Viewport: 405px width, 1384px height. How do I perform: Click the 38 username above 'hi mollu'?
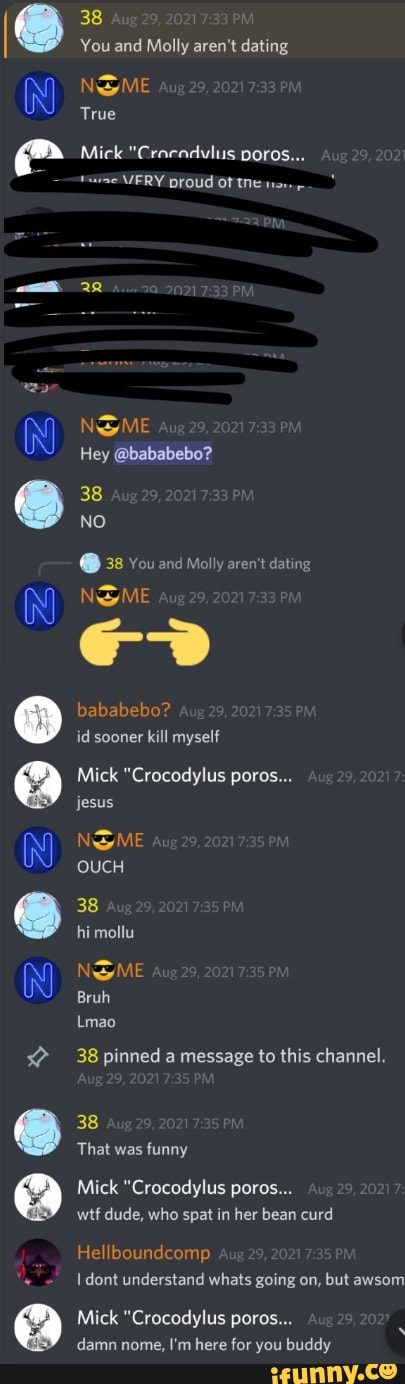click(88, 905)
